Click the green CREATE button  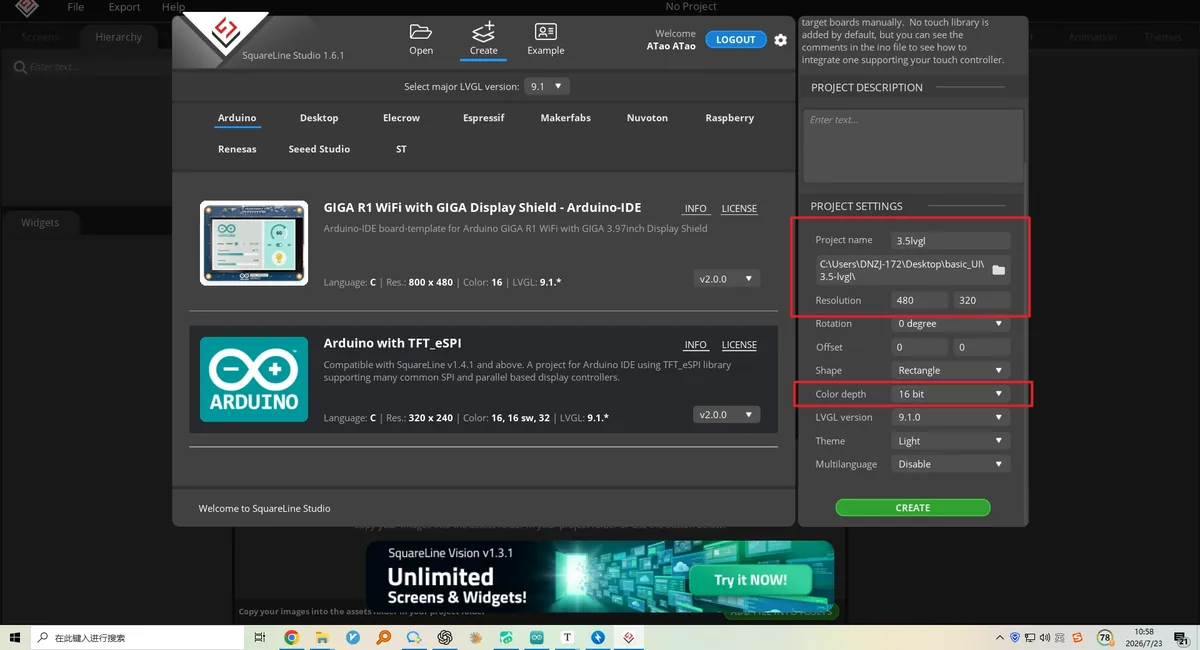tap(913, 508)
